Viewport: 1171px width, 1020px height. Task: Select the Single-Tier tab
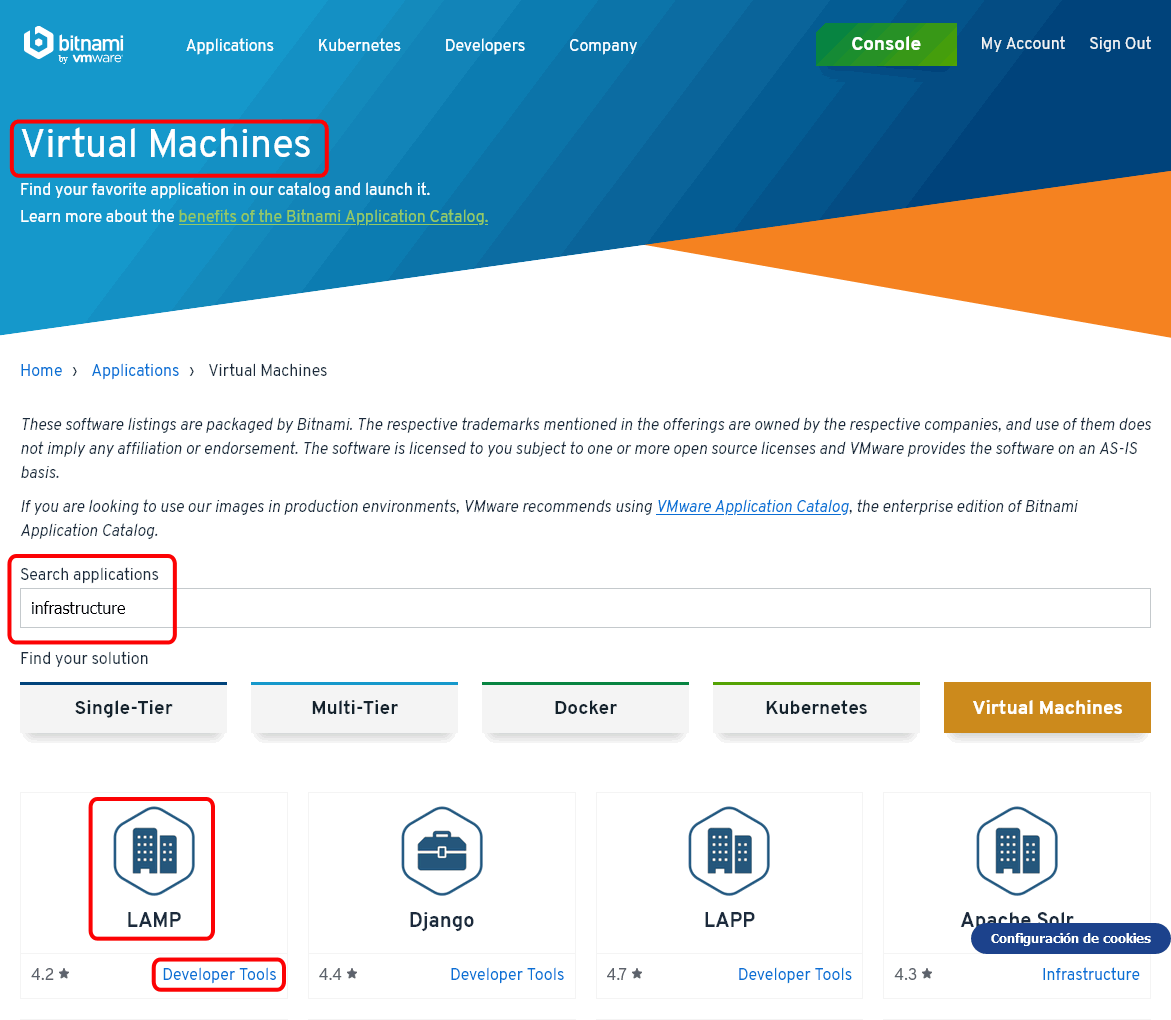click(x=123, y=707)
